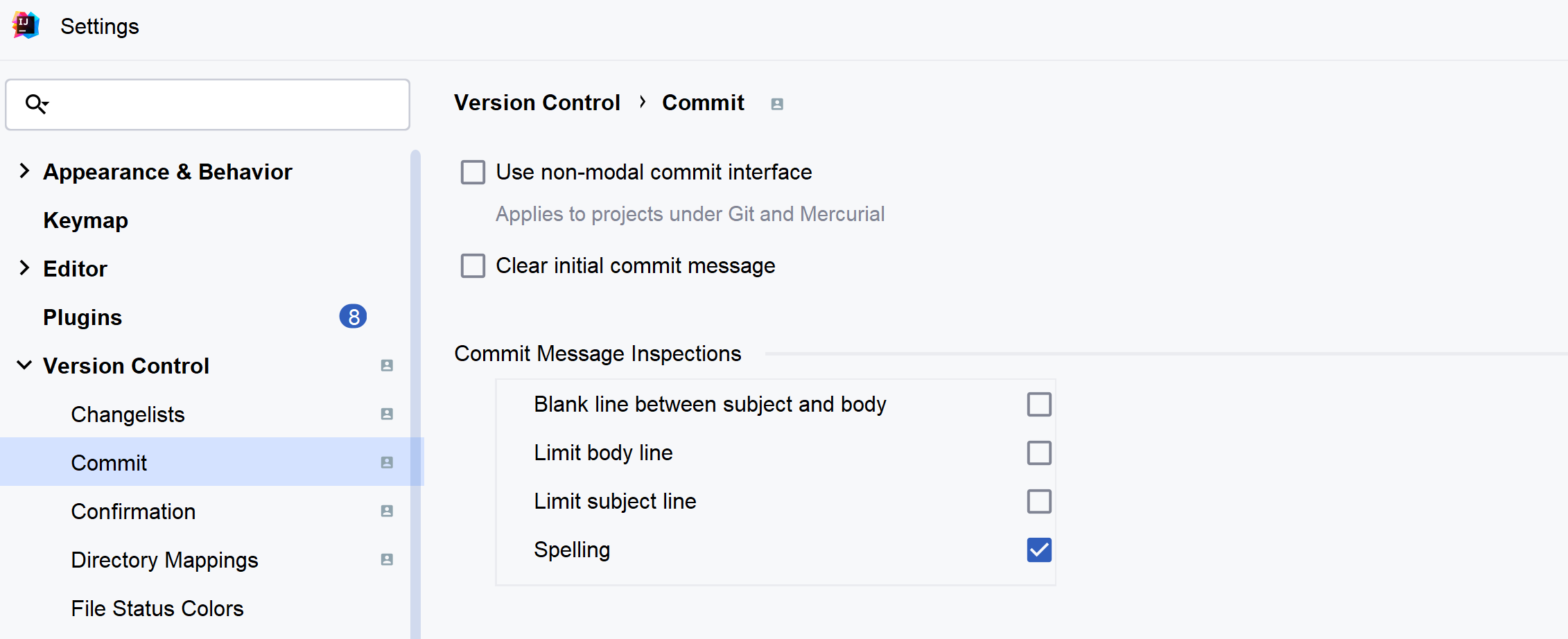This screenshot has height=639, width=1568.
Task: Click project icon beside Directory Mappings
Action: click(x=387, y=559)
